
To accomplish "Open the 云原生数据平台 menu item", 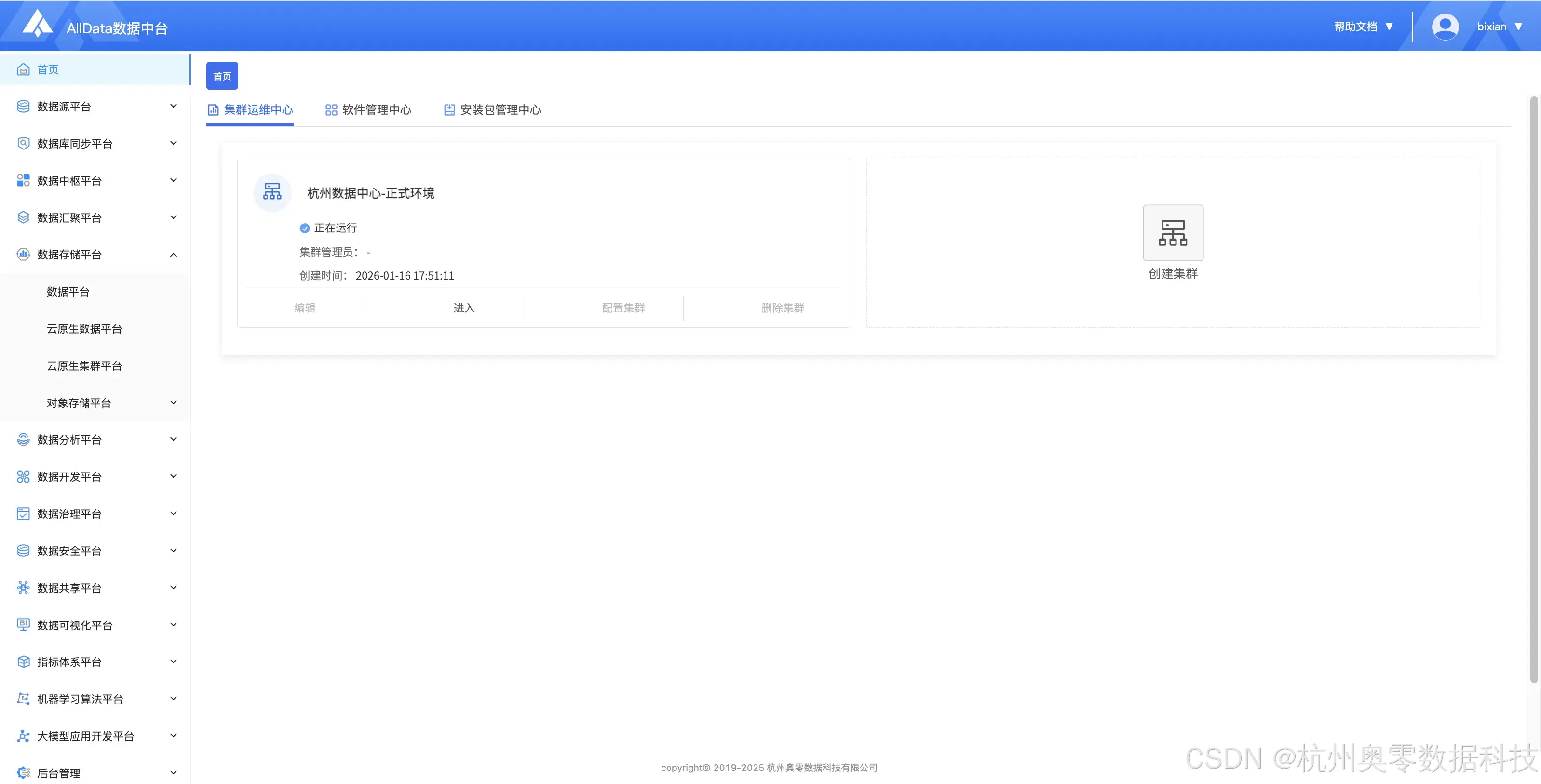I will pos(84,329).
